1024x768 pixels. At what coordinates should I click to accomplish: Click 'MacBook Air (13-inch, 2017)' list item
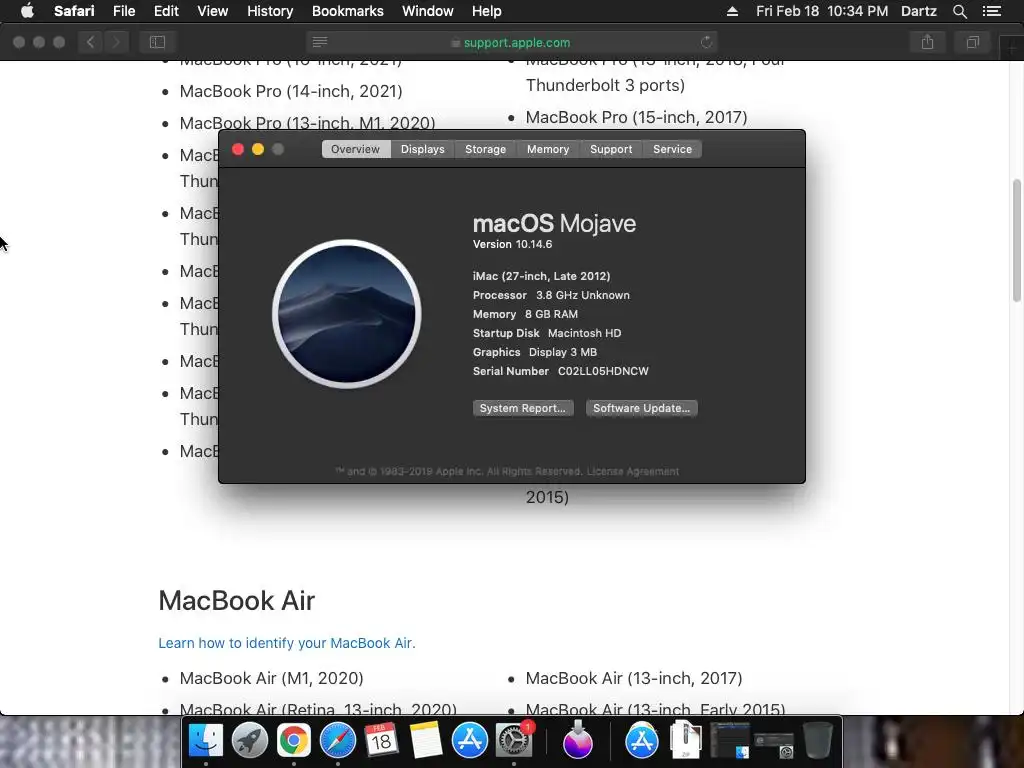(634, 678)
